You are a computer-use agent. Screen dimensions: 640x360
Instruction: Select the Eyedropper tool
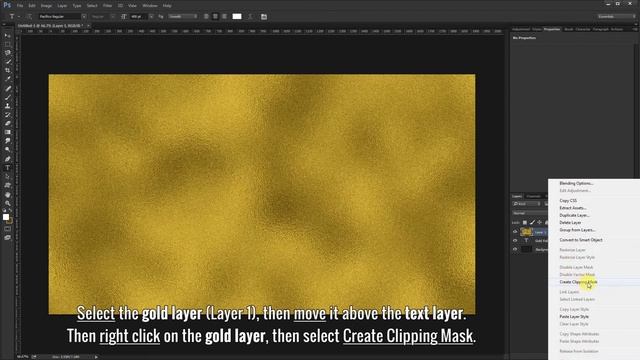point(7,79)
